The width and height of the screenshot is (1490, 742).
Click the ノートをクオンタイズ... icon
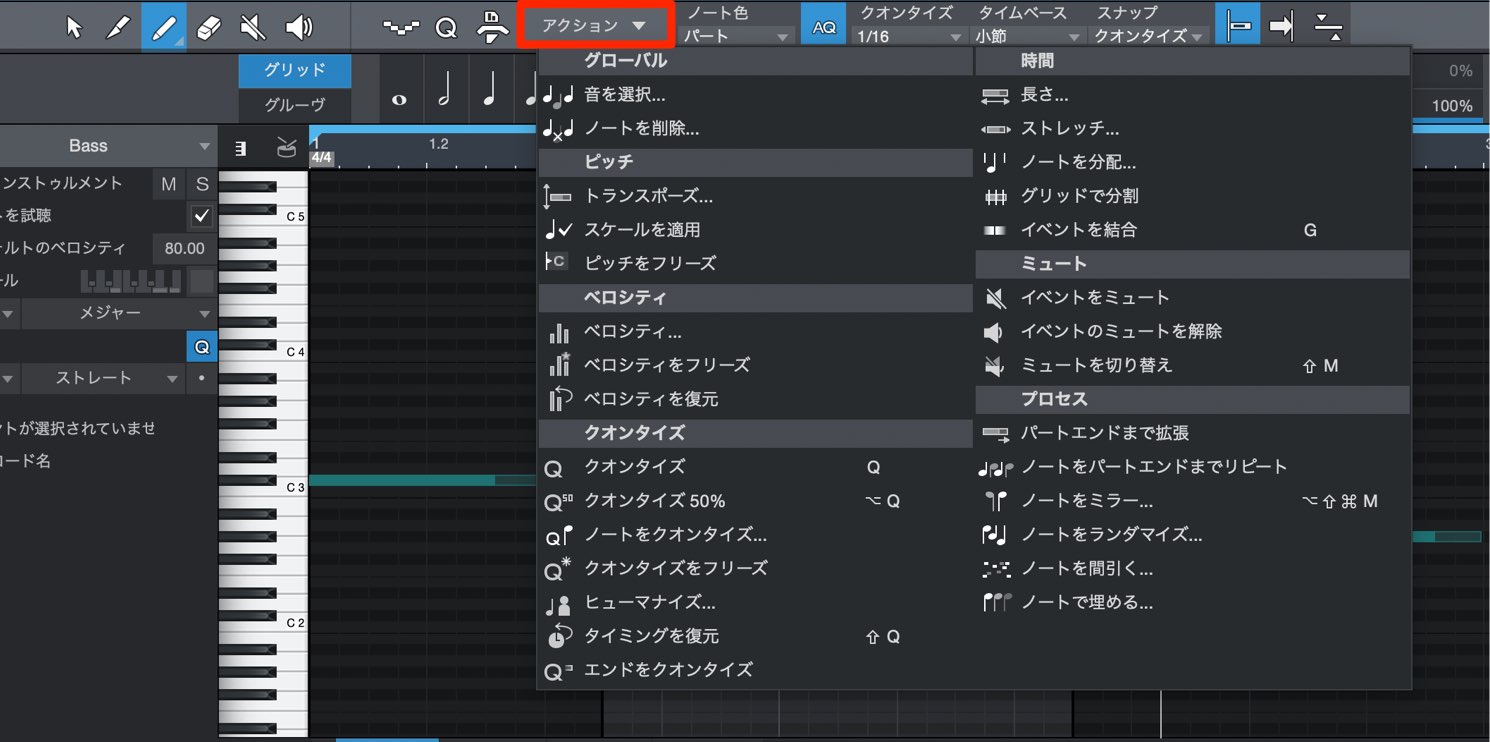[x=558, y=535]
